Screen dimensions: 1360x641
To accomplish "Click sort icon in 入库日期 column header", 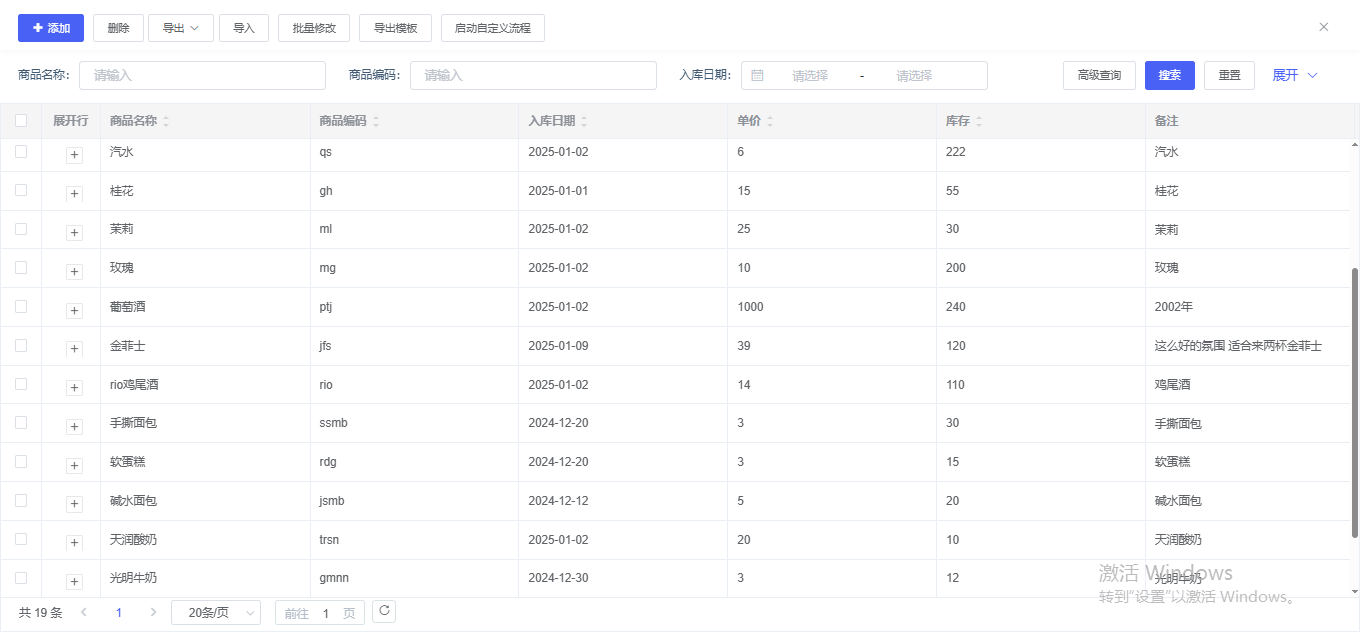I will tap(584, 121).
